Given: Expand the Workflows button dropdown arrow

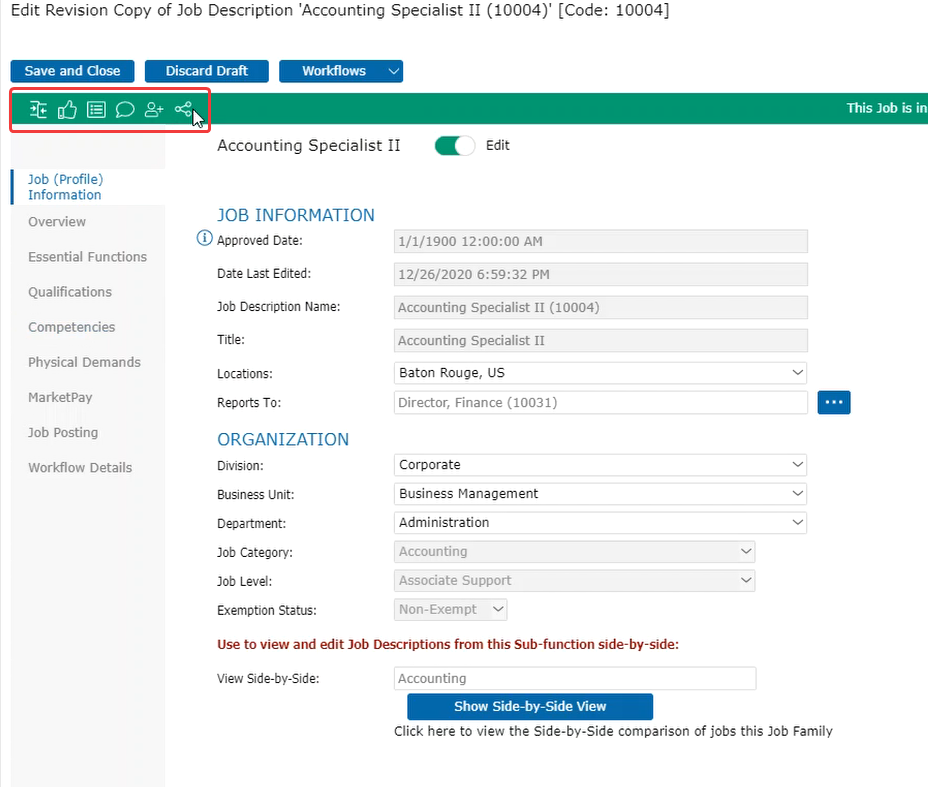Looking at the screenshot, I should tap(393, 71).
